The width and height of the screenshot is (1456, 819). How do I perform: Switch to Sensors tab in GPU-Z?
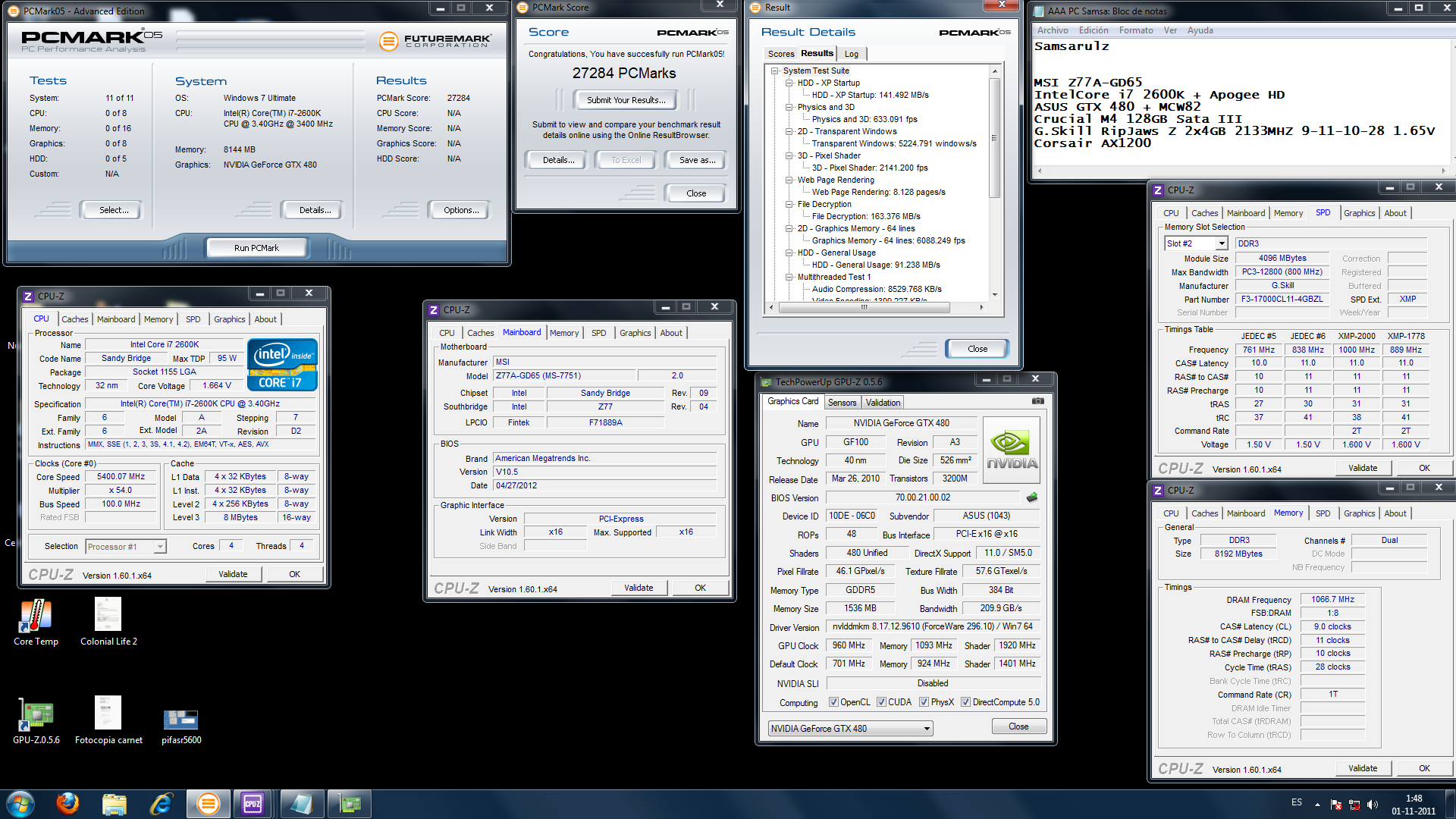pos(842,403)
